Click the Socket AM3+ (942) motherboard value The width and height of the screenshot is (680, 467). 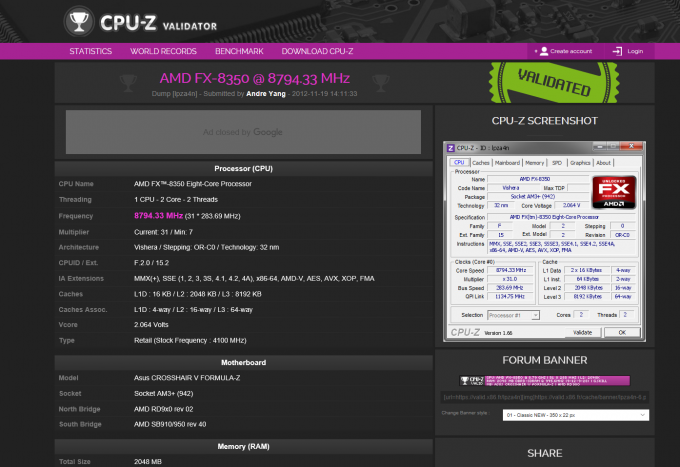point(163,393)
